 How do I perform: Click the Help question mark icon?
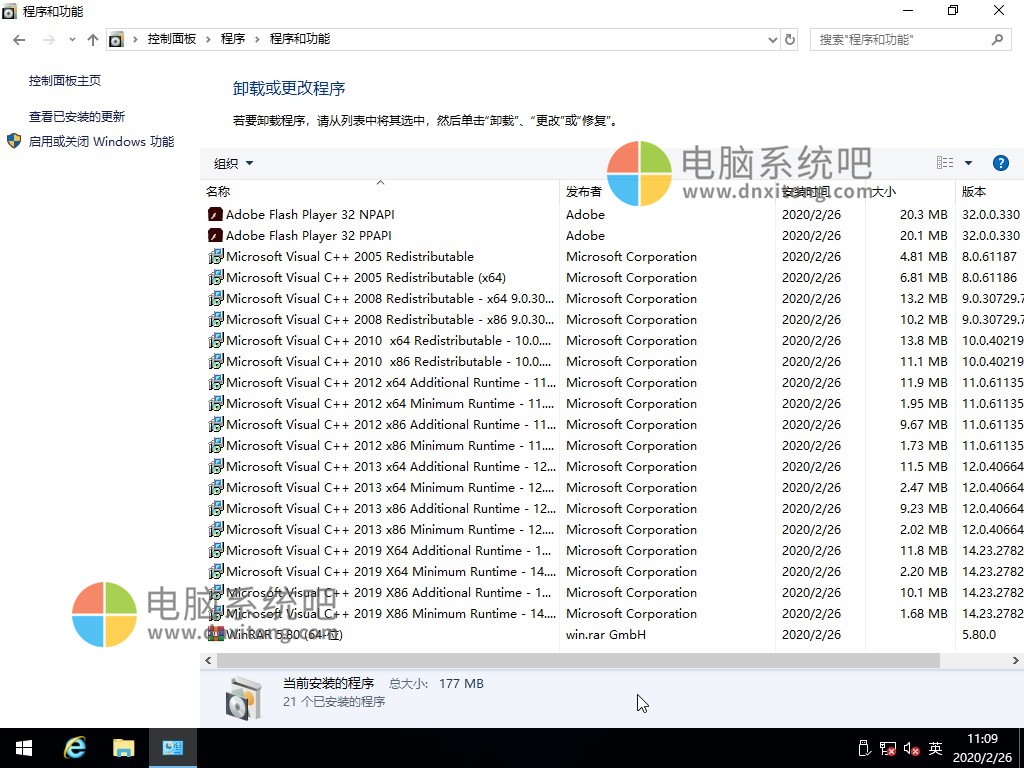point(1001,162)
